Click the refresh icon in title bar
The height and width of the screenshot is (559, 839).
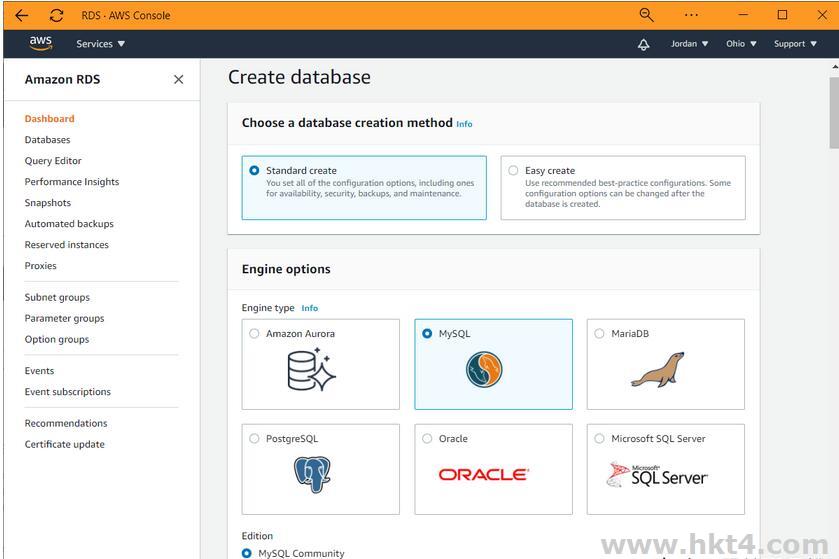pyautogui.click(x=57, y=16)
